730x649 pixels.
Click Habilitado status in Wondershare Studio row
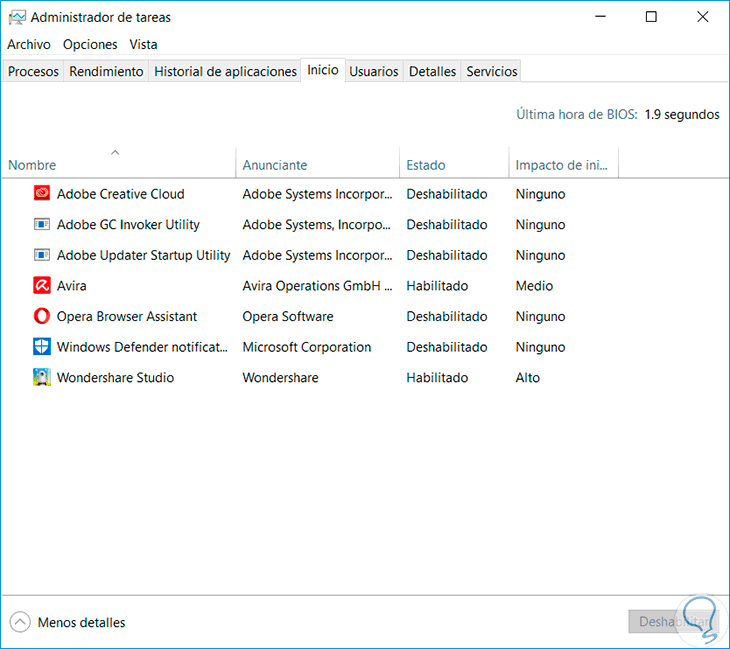tap(437, 378)
